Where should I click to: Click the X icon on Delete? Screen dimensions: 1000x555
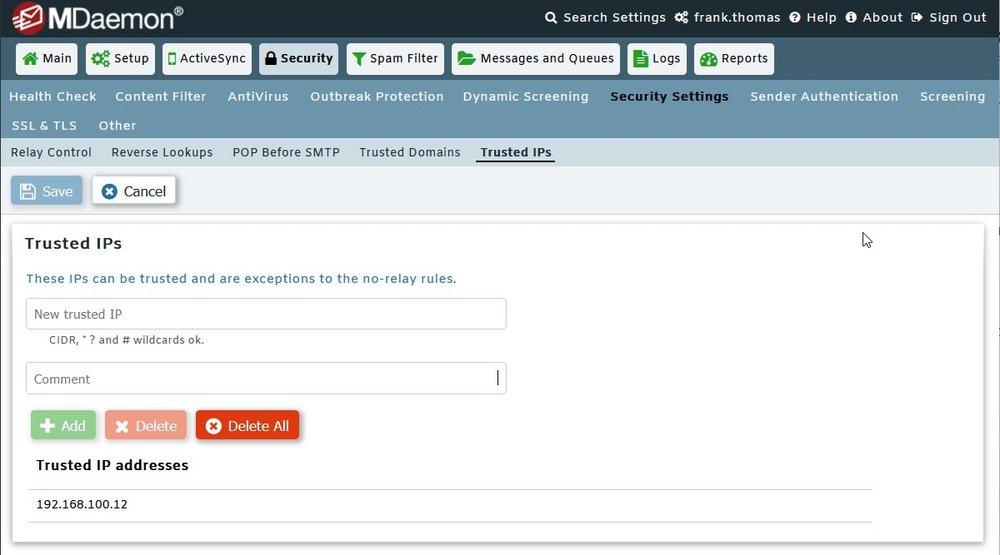122,426
